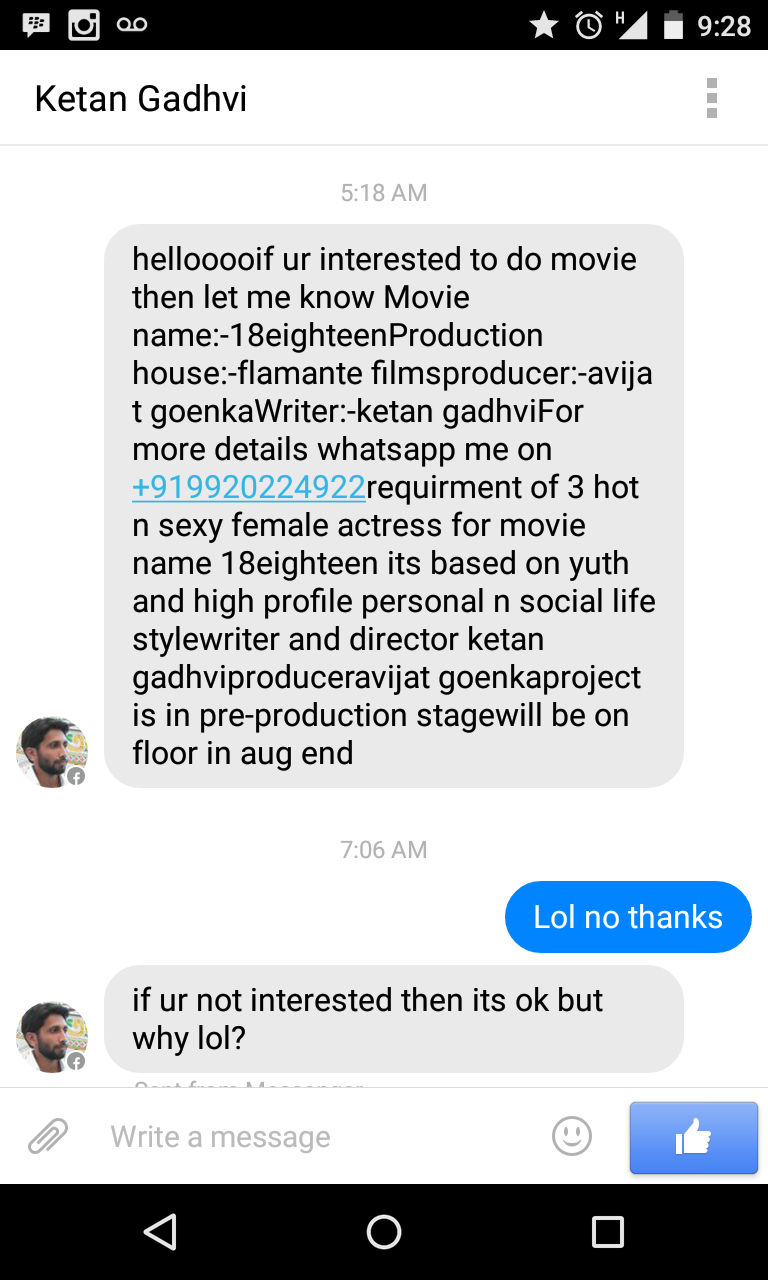Tap the paperclip attachment icon
Viewport: 768px width, 1280px height.
pyautogui.click(x=47, y=1136)
